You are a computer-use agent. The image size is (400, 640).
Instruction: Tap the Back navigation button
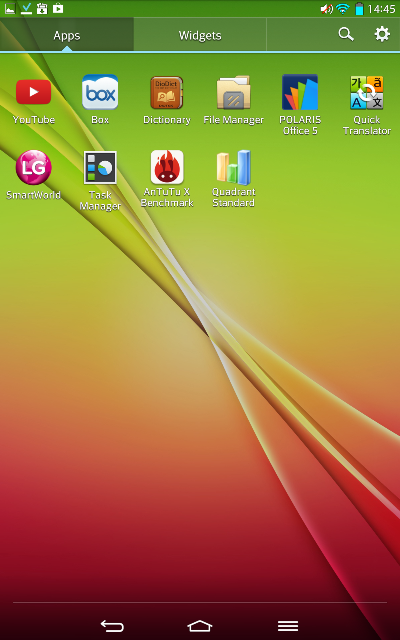coord(112,625)
